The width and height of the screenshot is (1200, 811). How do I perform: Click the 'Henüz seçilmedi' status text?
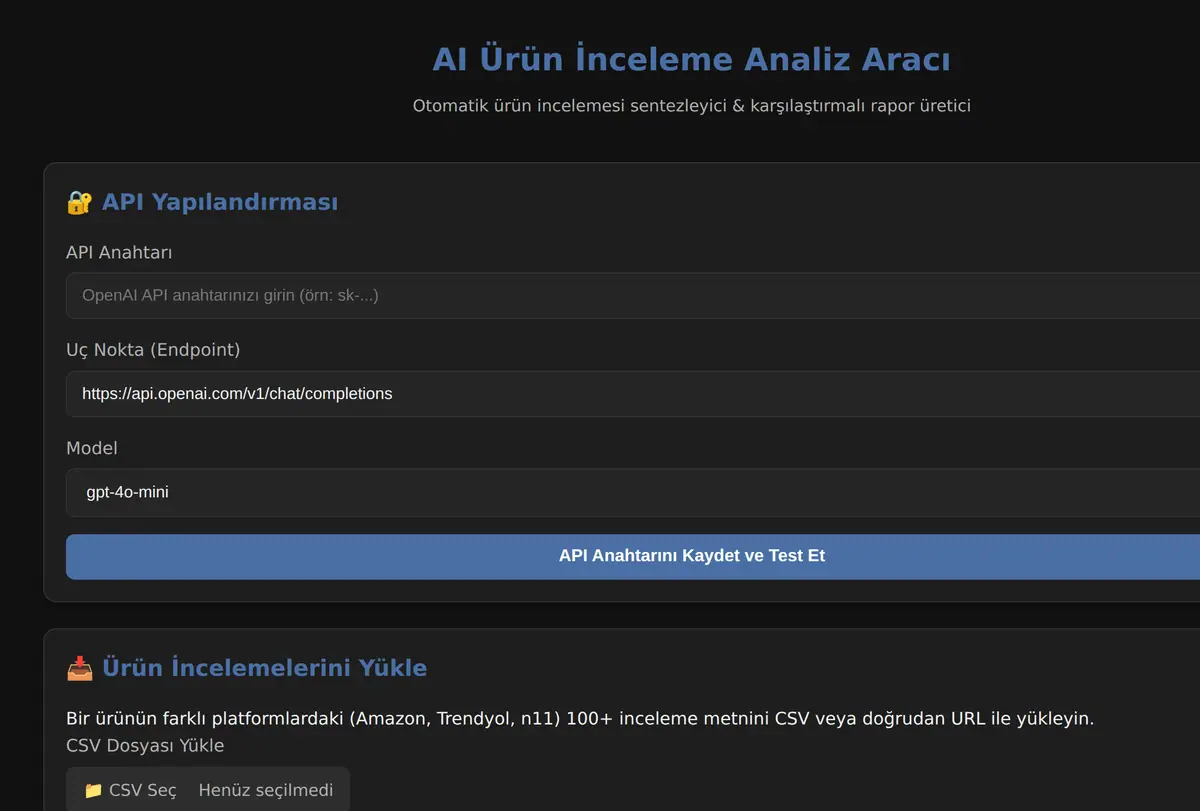coord(266,790)
